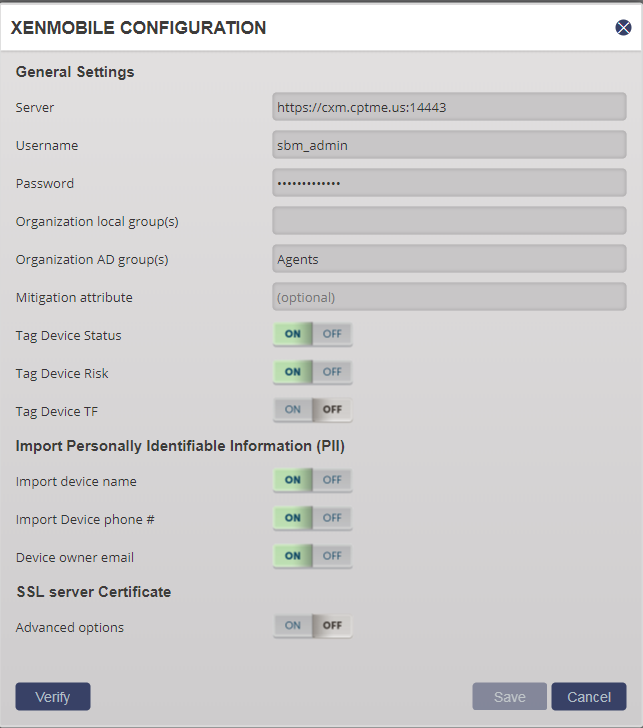Click into the Password field
The image size is (643, 728).
449,183
